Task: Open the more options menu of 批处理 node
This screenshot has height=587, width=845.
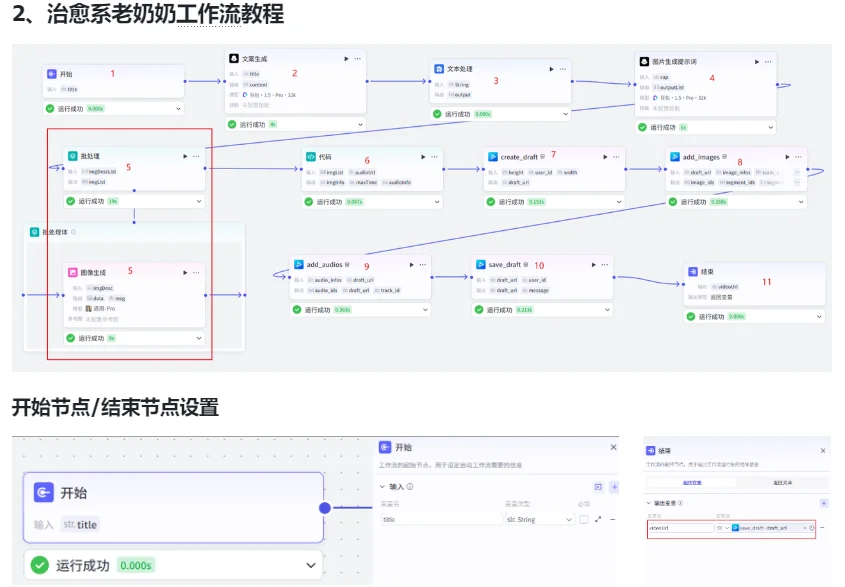Action: tap(196, 156)
